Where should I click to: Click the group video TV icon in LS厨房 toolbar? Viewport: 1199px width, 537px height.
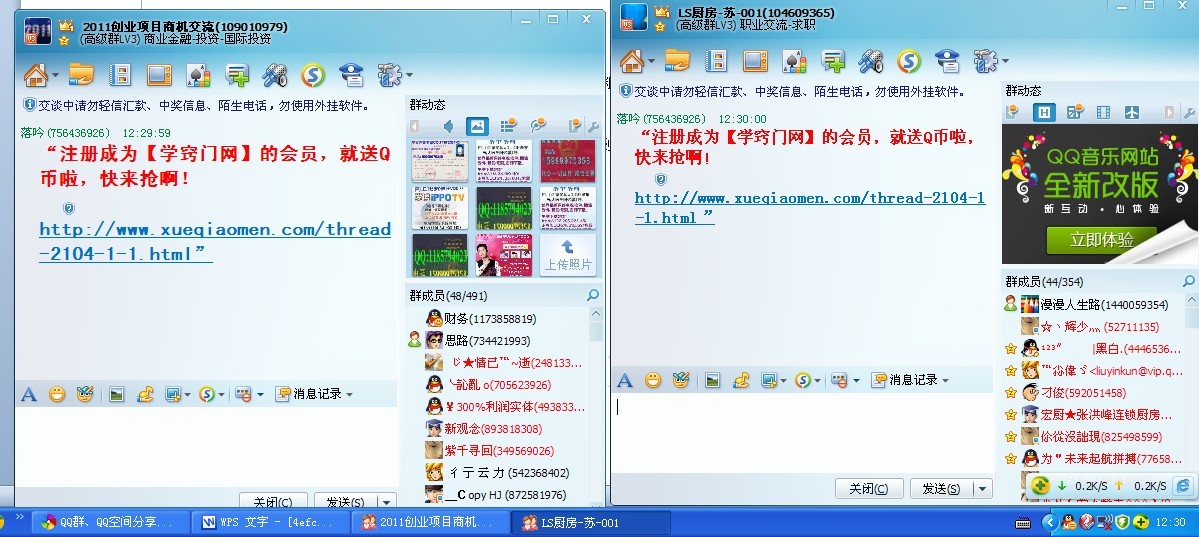click(755, 62)
